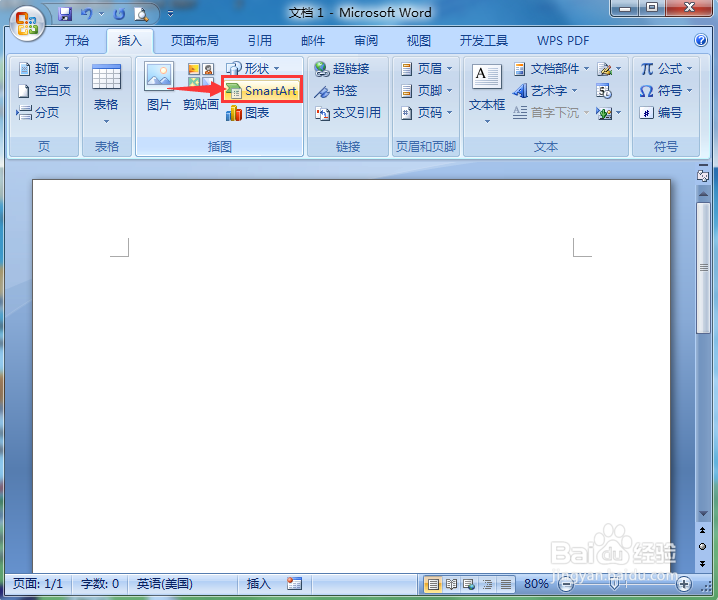
Task: Open the 封面 cover page dropdown
Action: pyautogui.click(x=44, y=69)
